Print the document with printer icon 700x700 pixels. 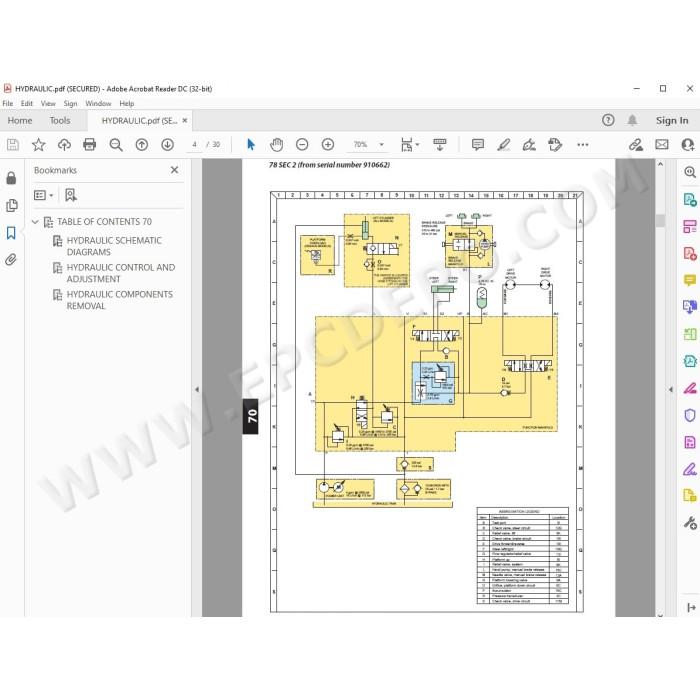pyautogui.click(x=90, y=145)
